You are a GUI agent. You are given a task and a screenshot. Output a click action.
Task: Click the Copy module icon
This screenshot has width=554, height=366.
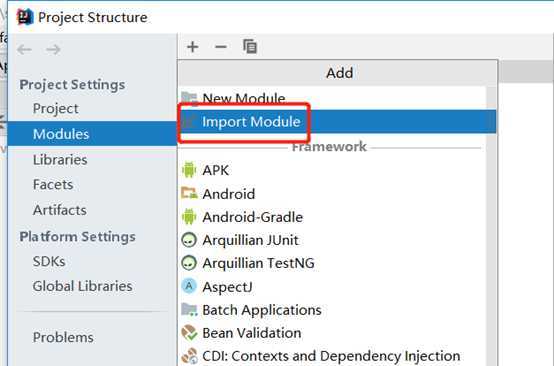point(250,47)
